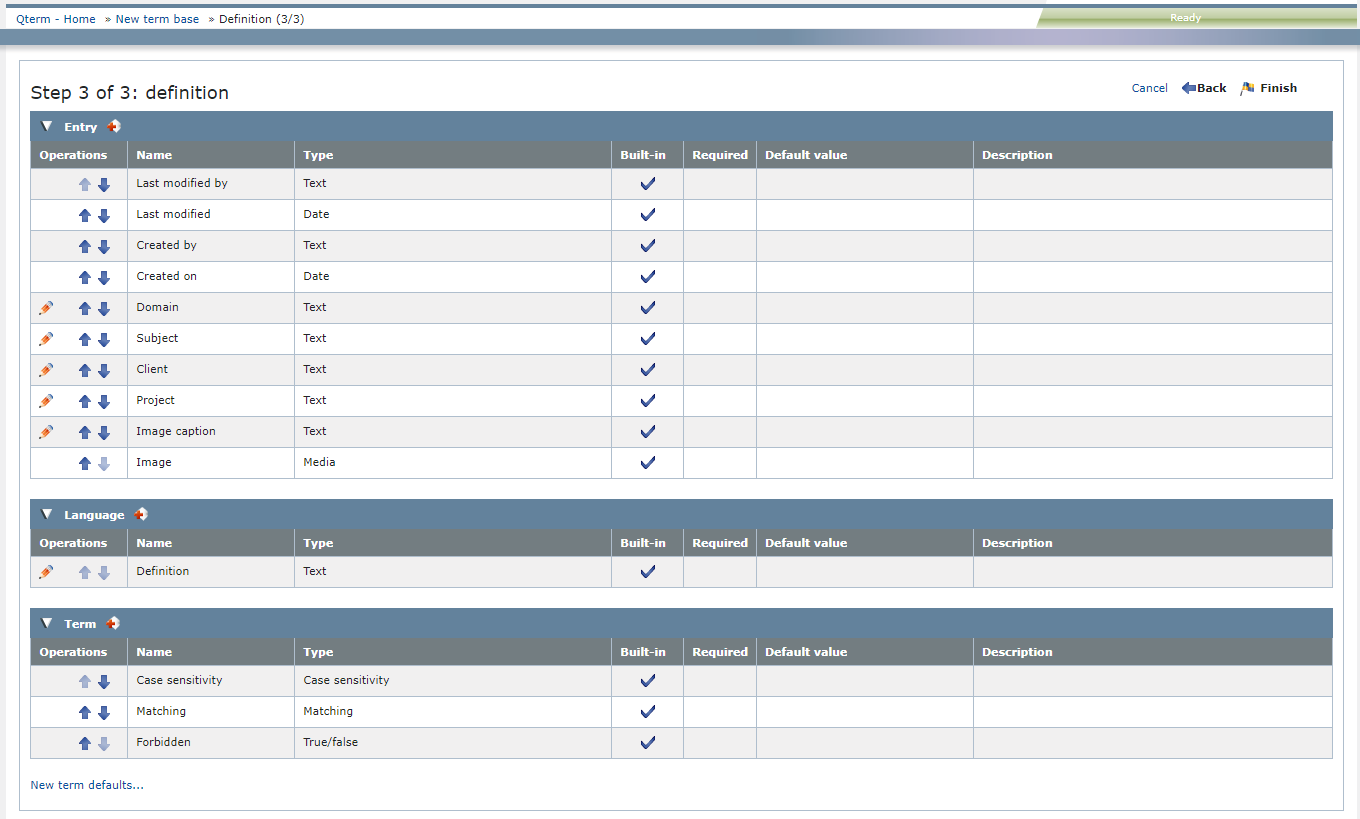Toggle the Built-in check for Case sensitivity
Screen dimensions: 1360x819
click(x=647, y=680)
